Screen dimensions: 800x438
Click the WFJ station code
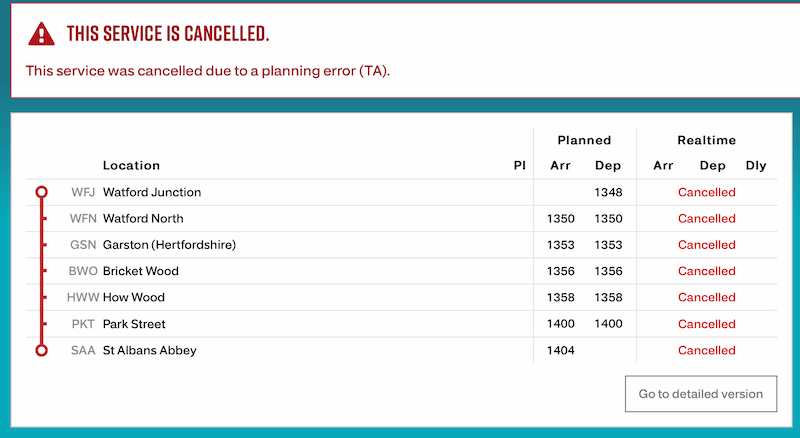pos(83,192)
